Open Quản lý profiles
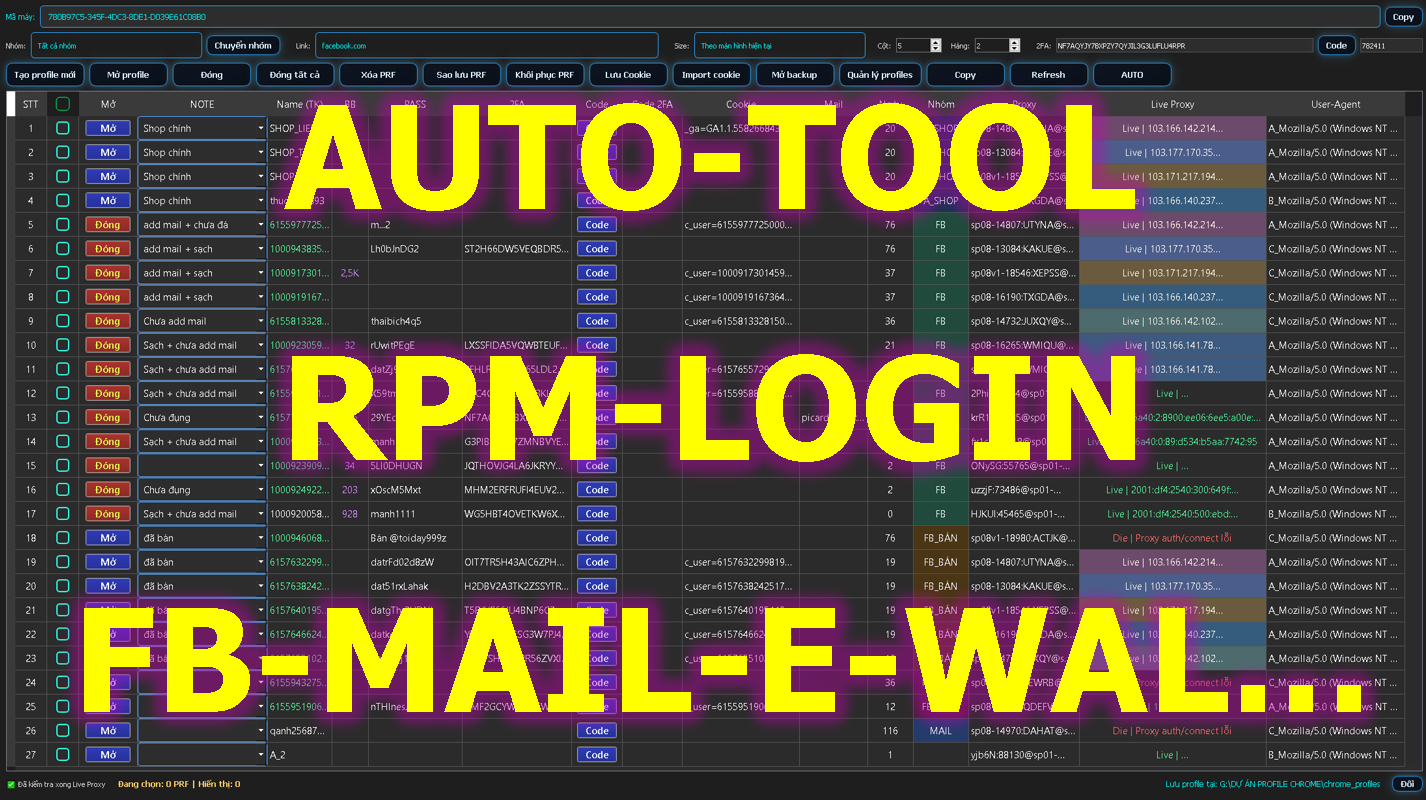Image resolution: width=1426 pixels, height=800 pixels. click(x=880, y=75)
